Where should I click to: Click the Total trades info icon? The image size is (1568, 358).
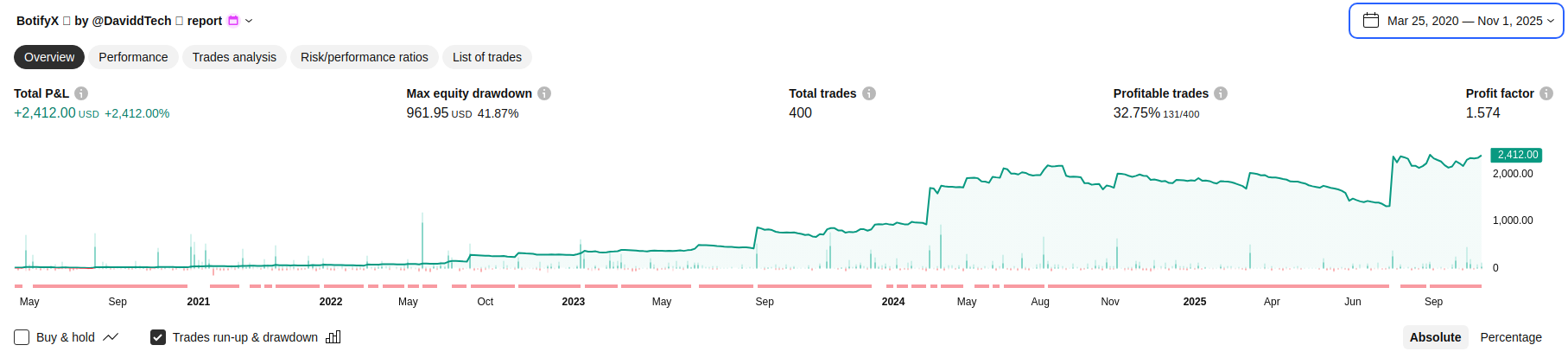869,93
